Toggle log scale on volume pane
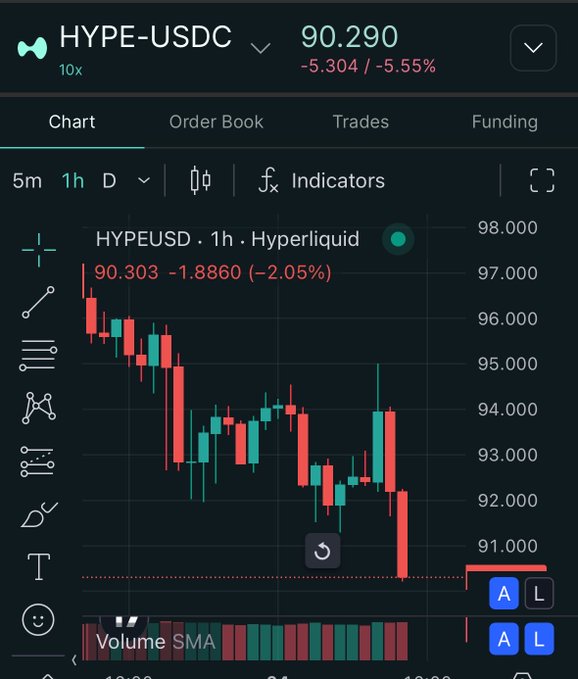 tap(539, 639)
